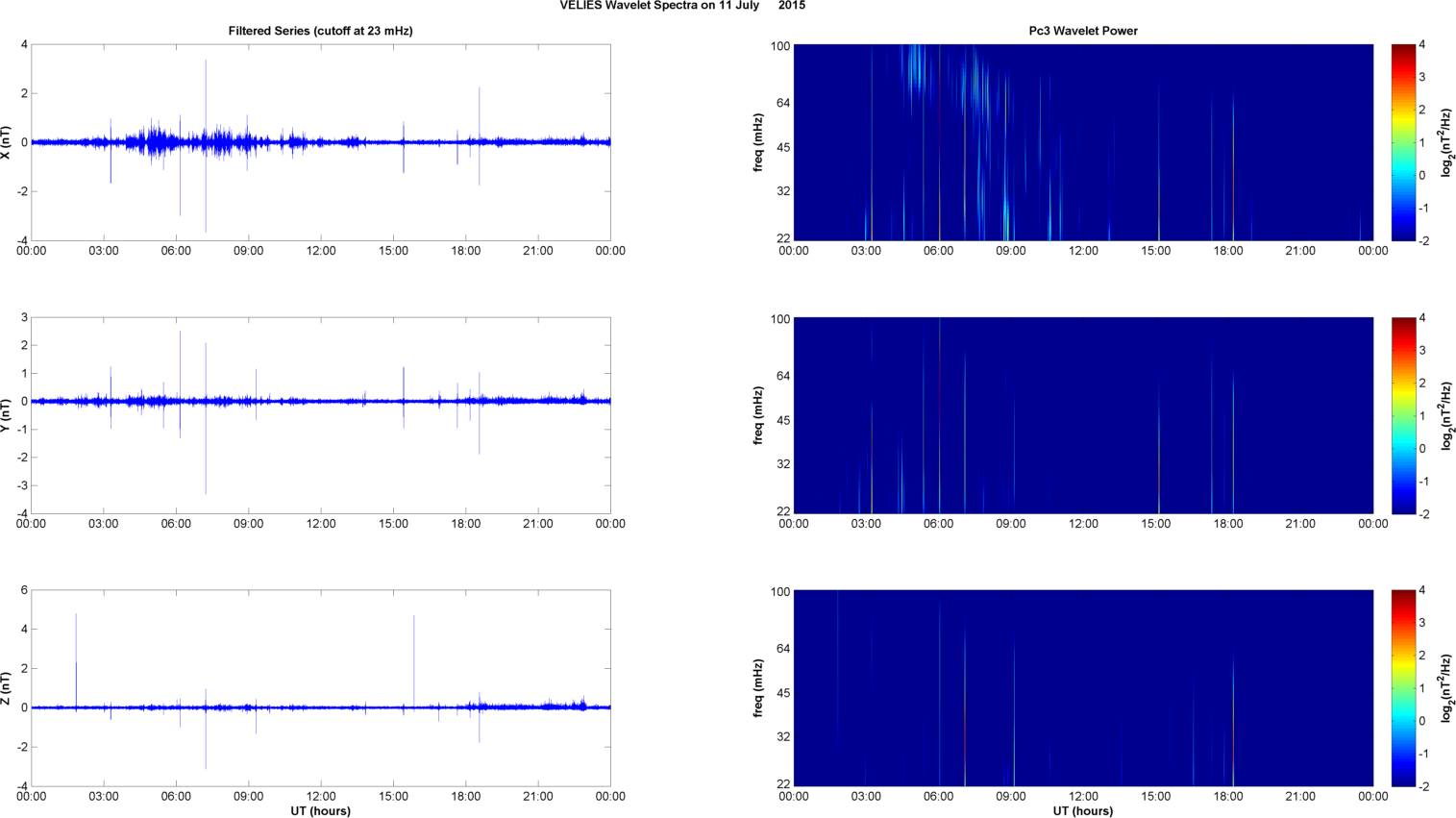Click the 100 tick on top spectrogram axis

tap(779, 45)
